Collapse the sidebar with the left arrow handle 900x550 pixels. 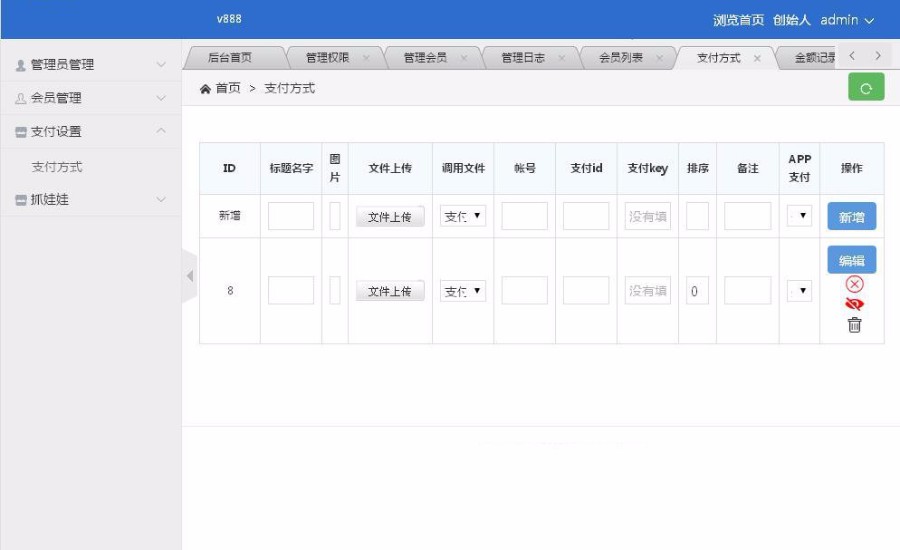pos(189,276)
